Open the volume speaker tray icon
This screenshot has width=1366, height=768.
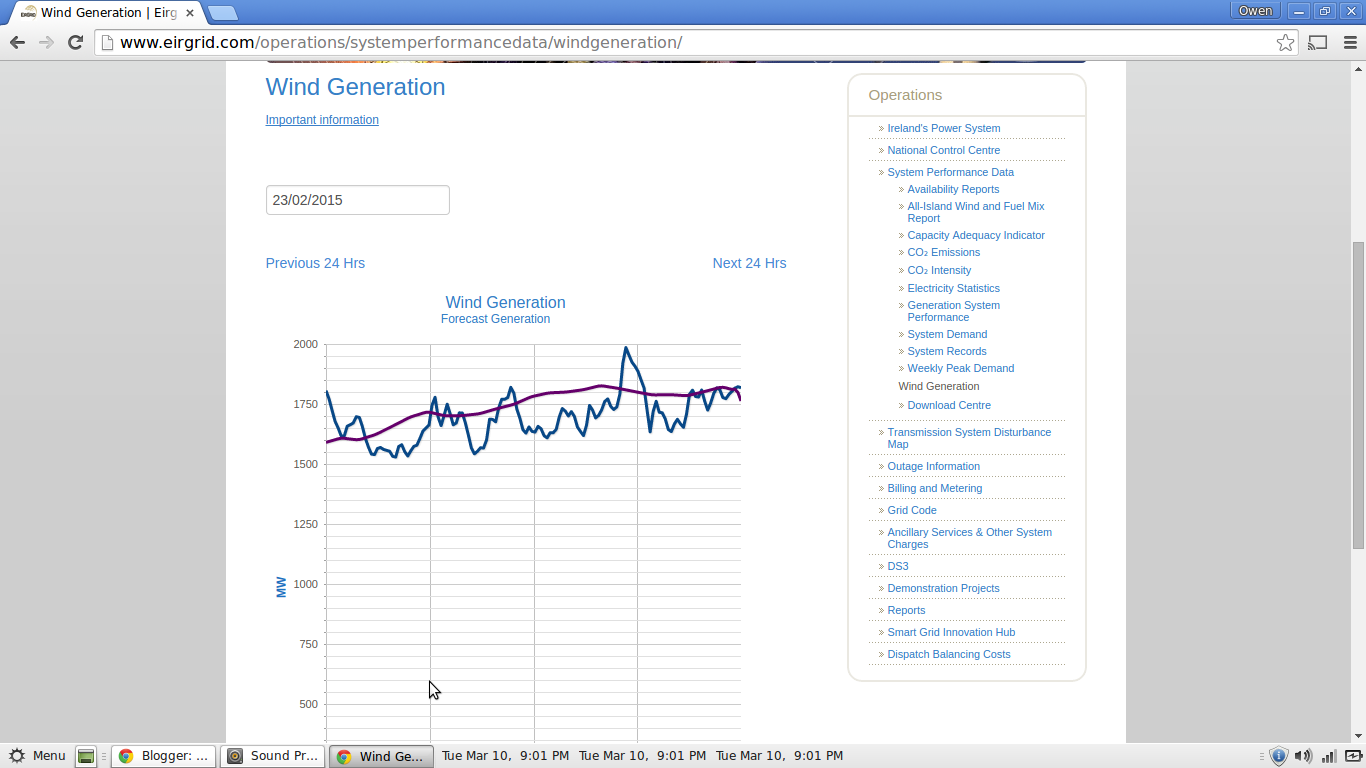click(1302, 756)
